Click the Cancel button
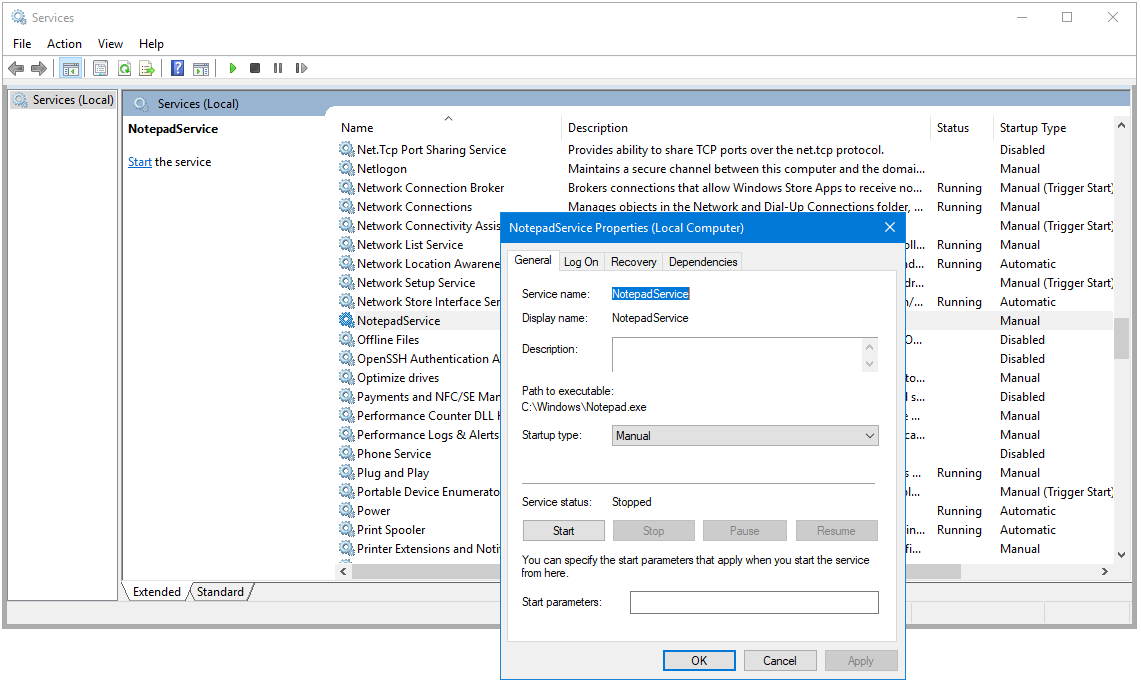 click(779, 660)
